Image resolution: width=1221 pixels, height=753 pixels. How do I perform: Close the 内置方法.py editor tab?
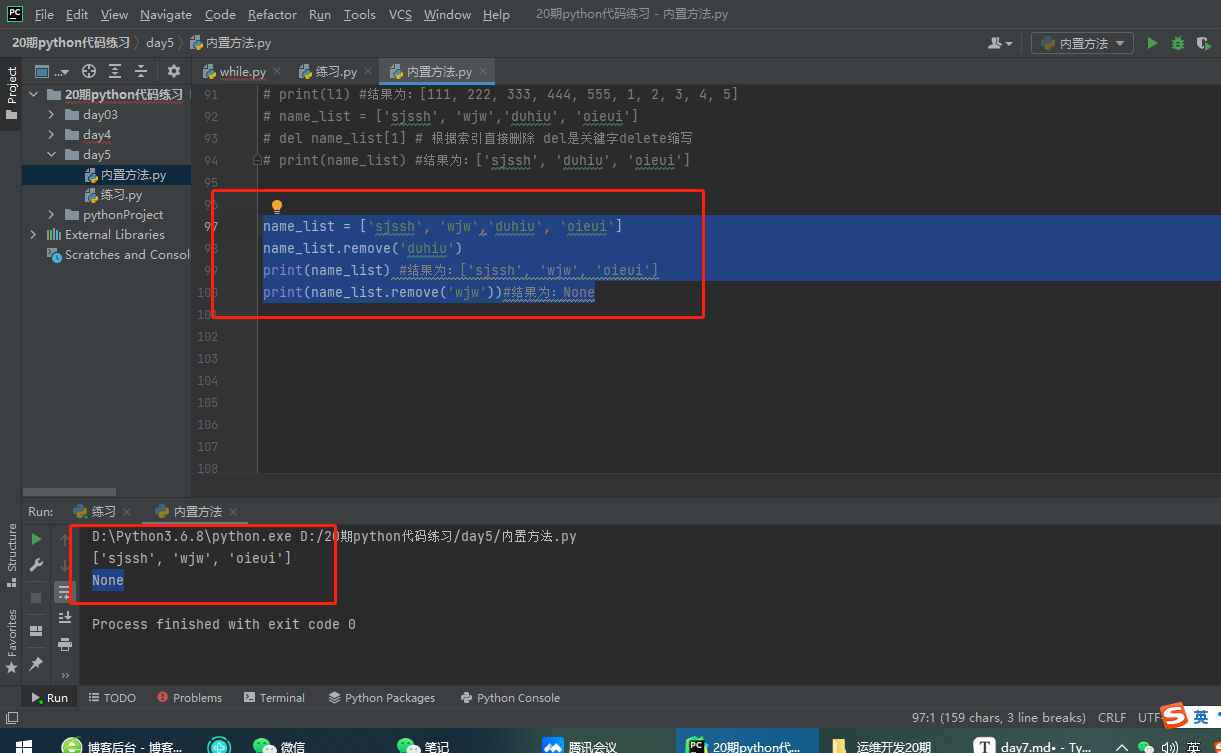pyautogui.click(x=484, y=71)
